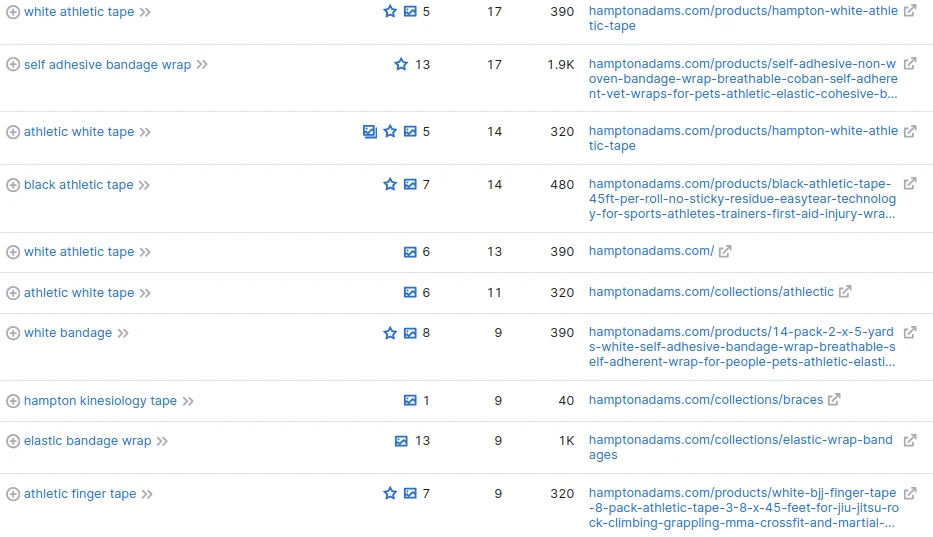Image resolution: width=933 pixels, height=537 pixels.
Task: Click the image SERP feature icon in the elastic bandage wrap row
Action: pyautogui.click(x=401, y=441)
